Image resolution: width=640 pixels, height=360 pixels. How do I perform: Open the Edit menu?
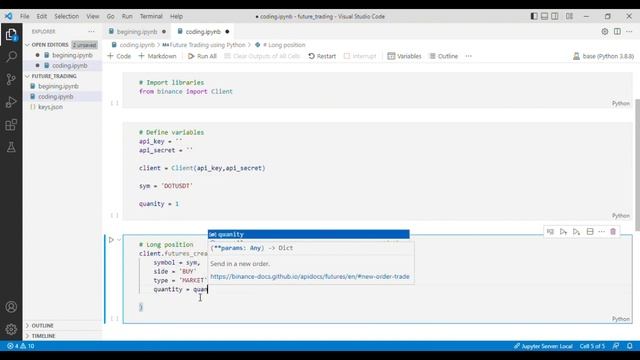[42, 16]
